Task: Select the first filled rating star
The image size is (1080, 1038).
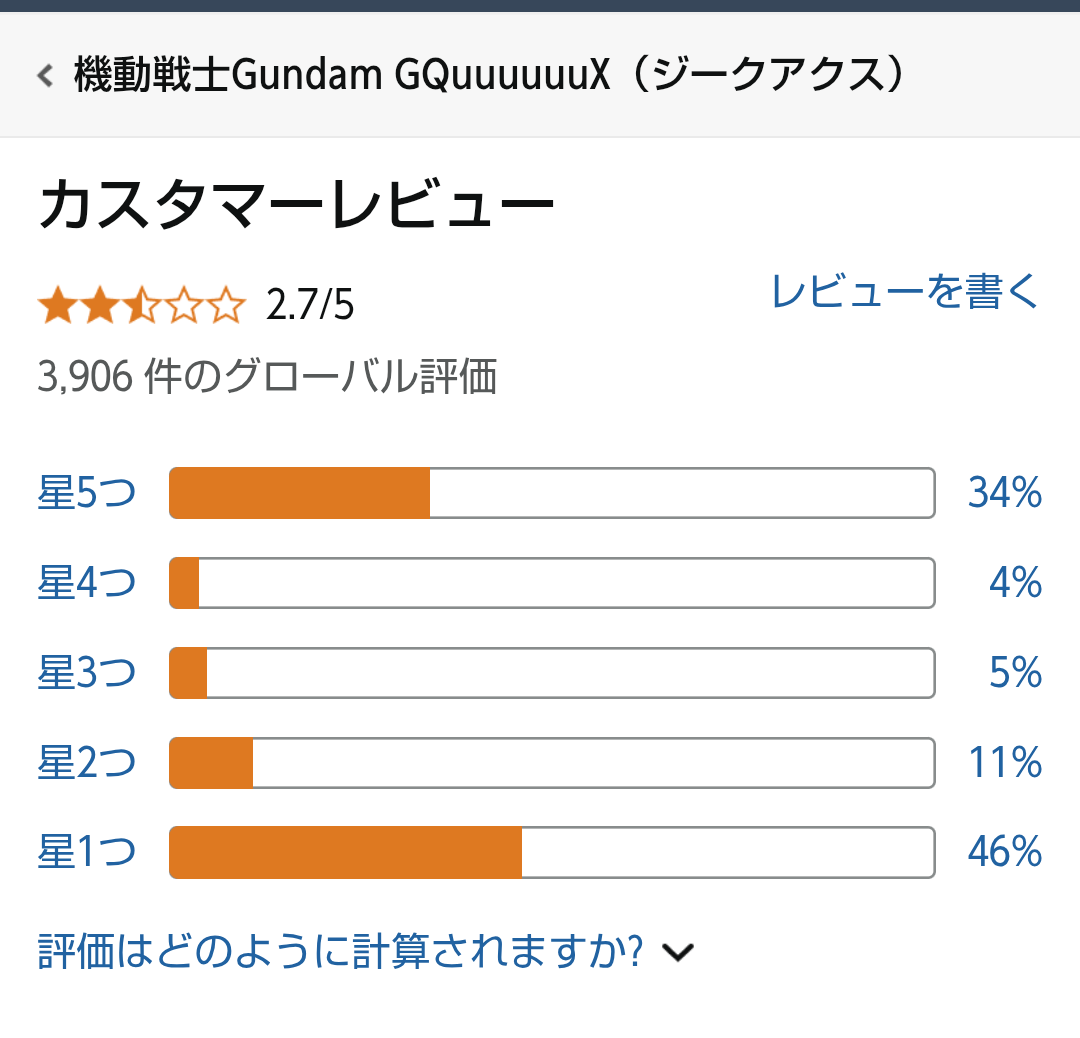Action: click(x=58, y=306)
